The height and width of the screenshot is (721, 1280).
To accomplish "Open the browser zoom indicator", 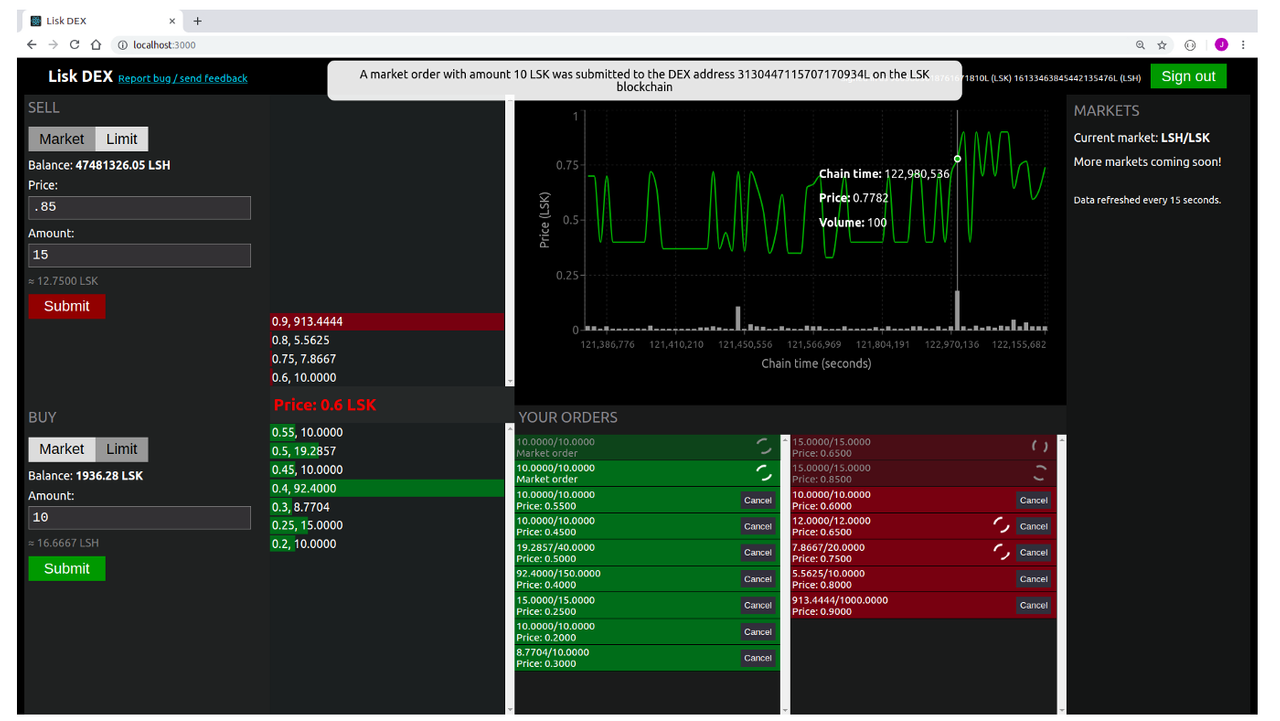I will [x=1140, y=45].
